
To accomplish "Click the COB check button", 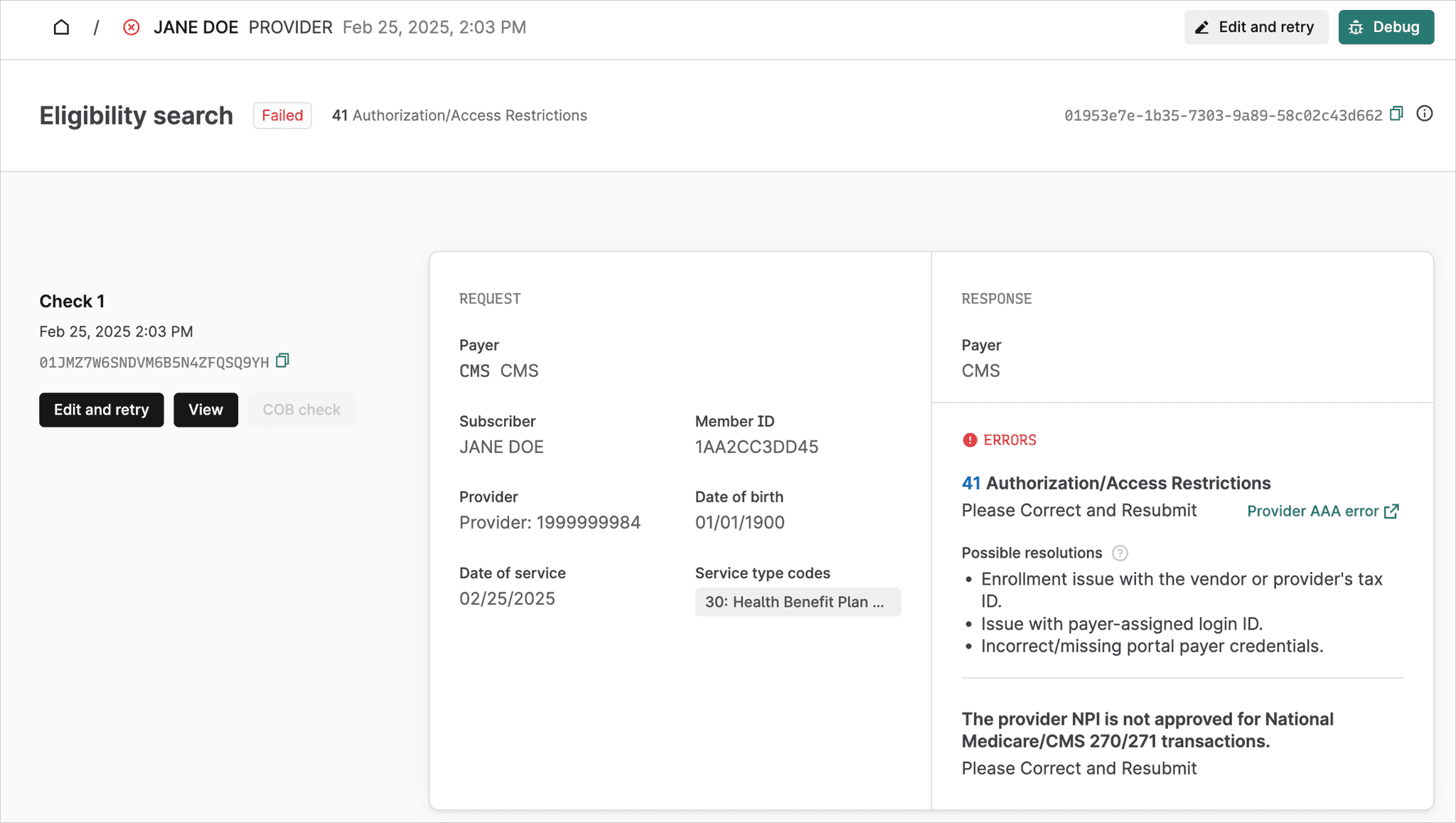I will tap(301, 410).
